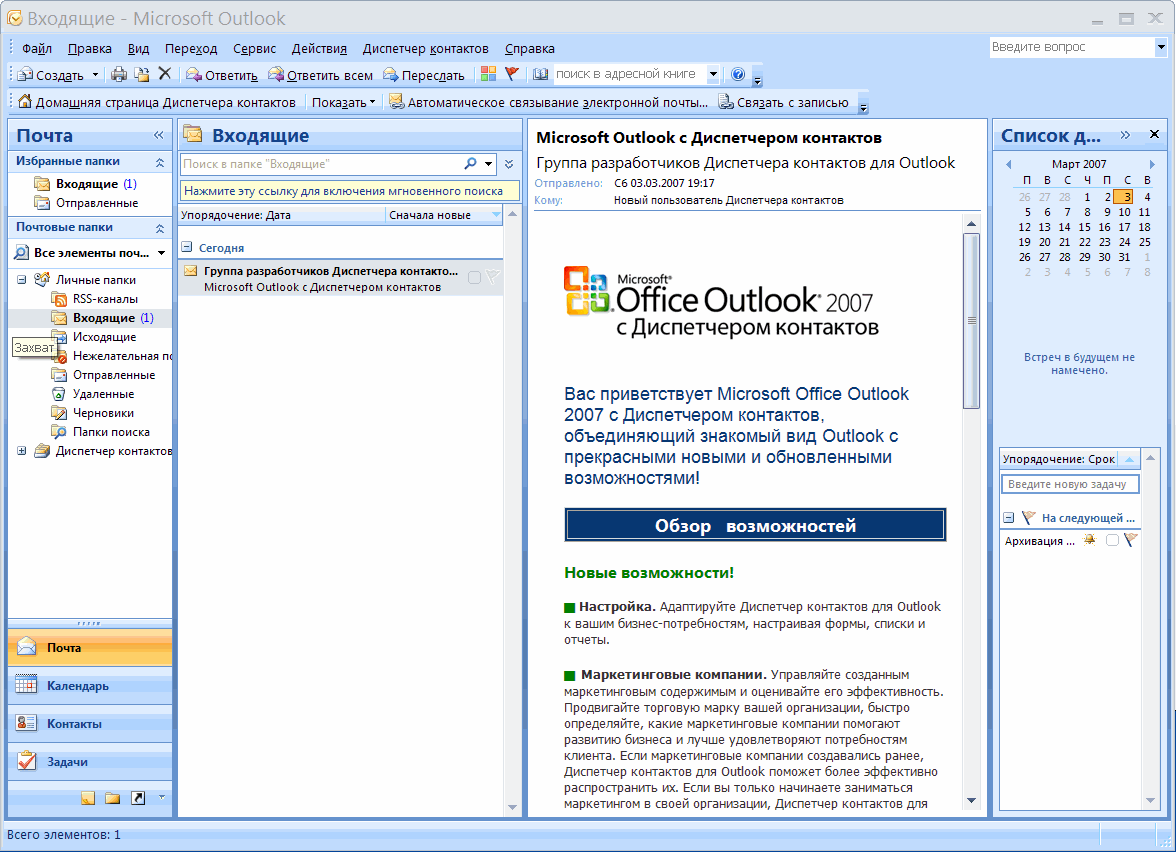1176x852 pixels.
Task: Switch to the Задачи navigation pane
Action: (x=90, y=761)
